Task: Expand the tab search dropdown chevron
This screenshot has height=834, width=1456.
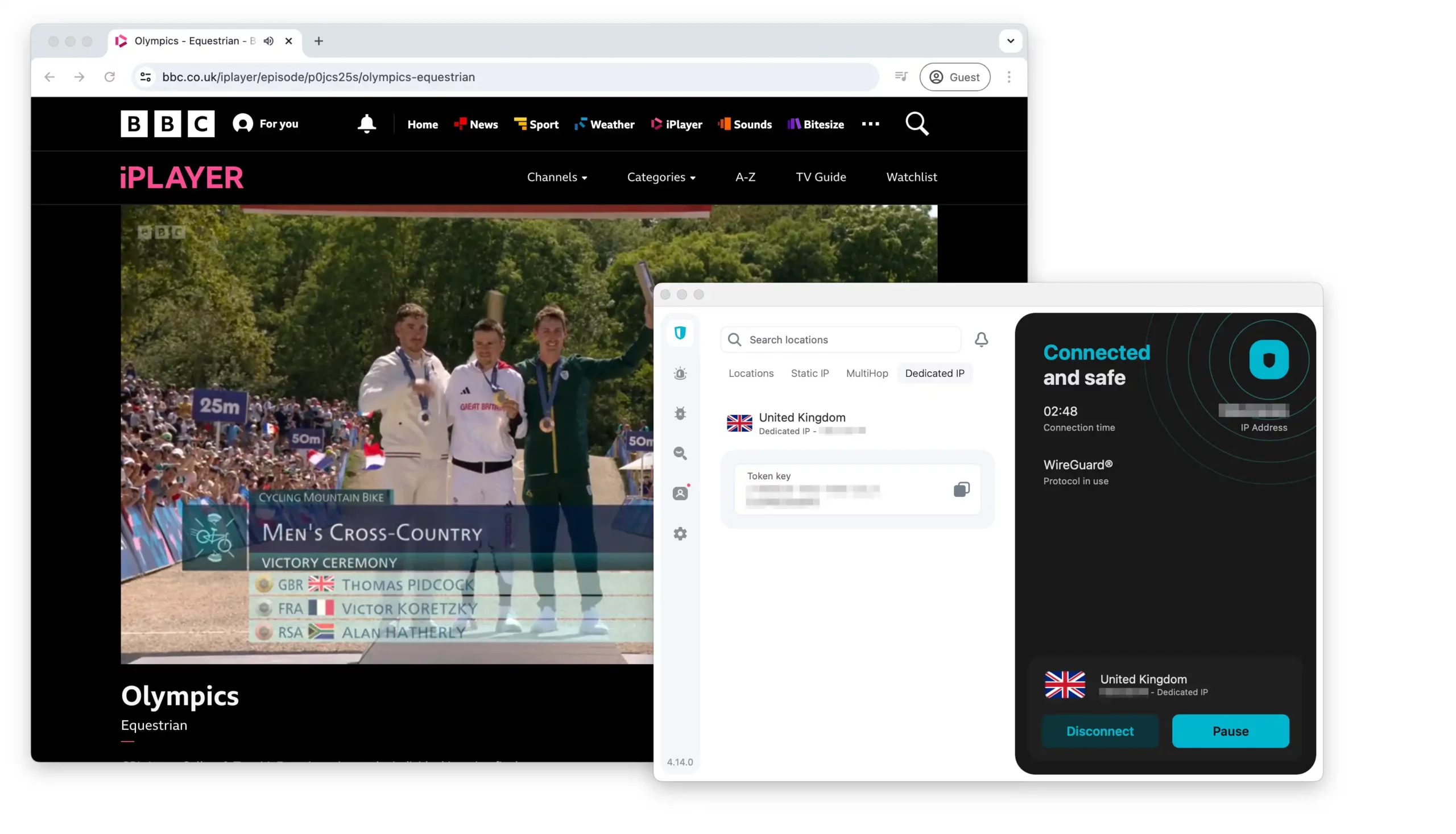Action: [1011, 41]
